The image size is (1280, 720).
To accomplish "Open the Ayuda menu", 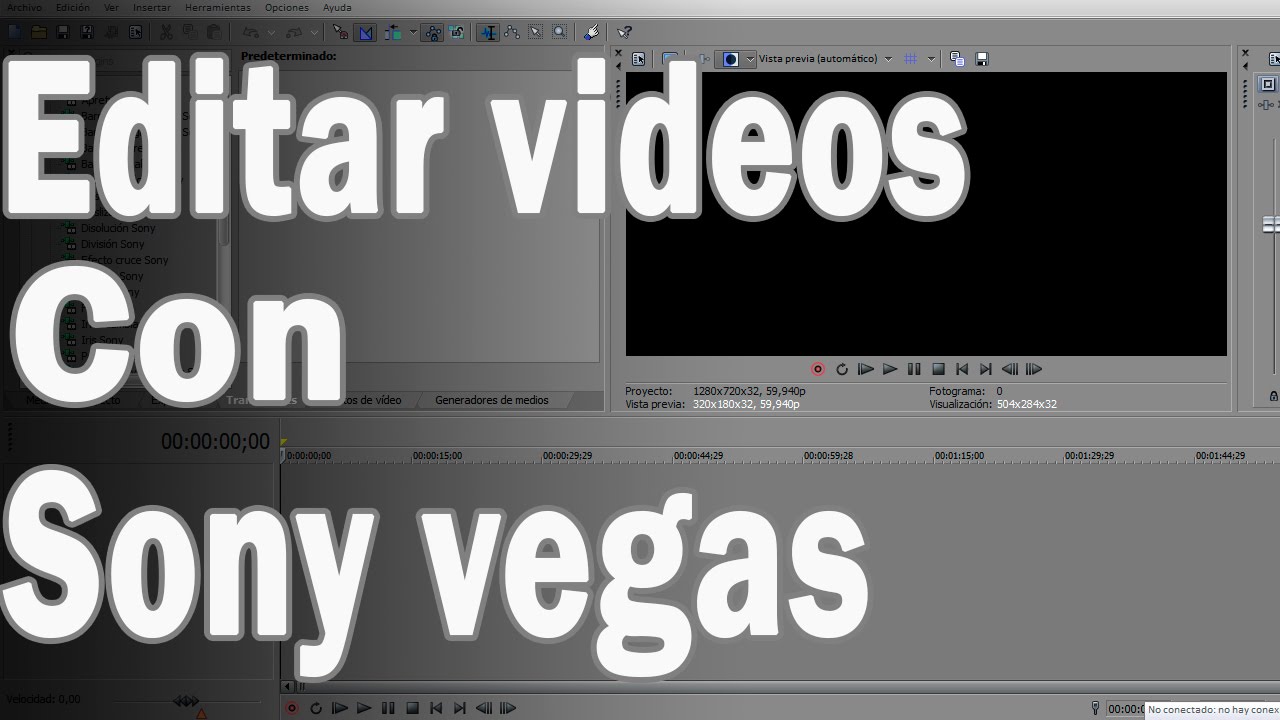I will [x=337, y=7].
